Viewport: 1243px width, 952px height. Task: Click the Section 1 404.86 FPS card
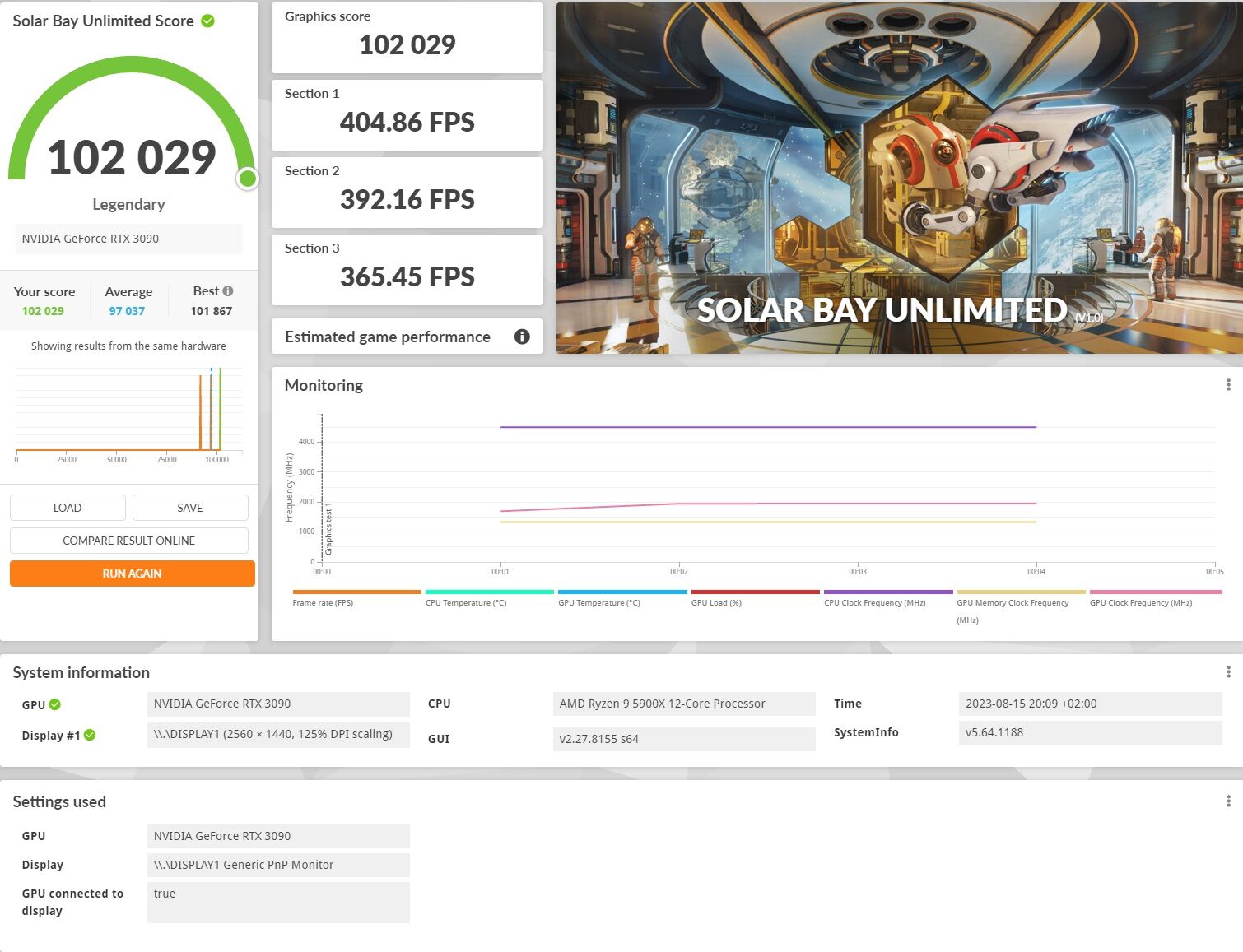point(407,114)
